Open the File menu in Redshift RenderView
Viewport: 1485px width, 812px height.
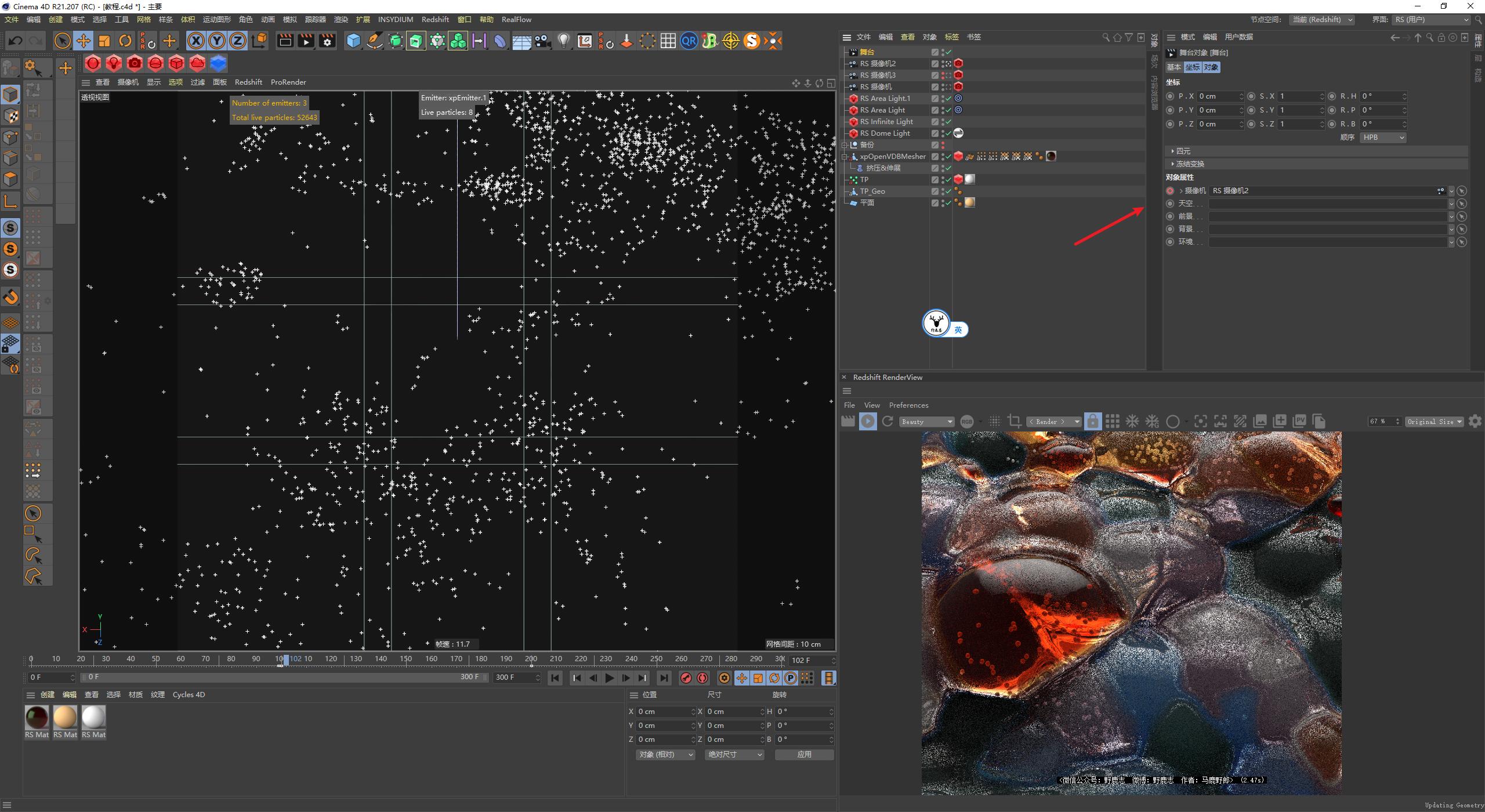[849, 405]
